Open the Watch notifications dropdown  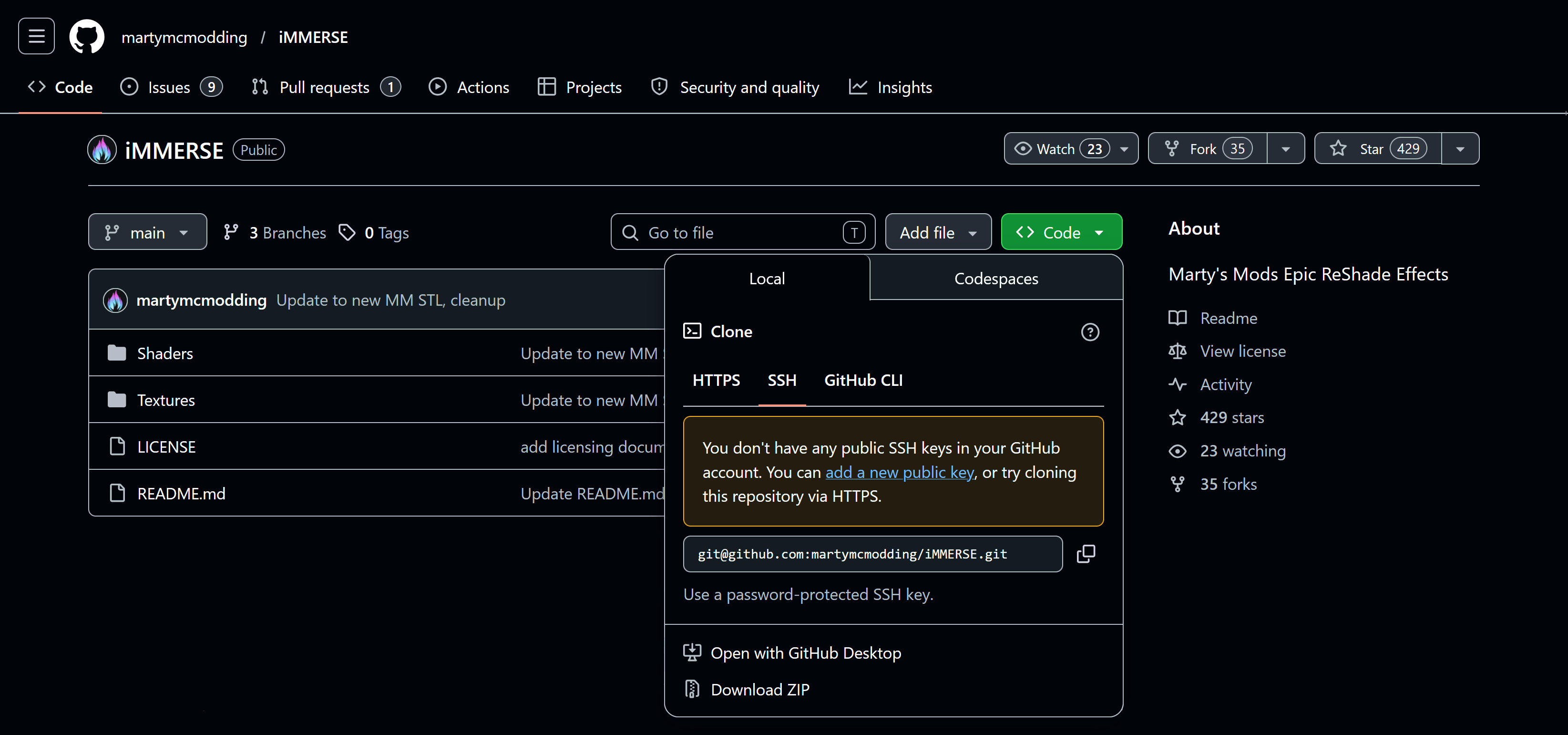1071,149
